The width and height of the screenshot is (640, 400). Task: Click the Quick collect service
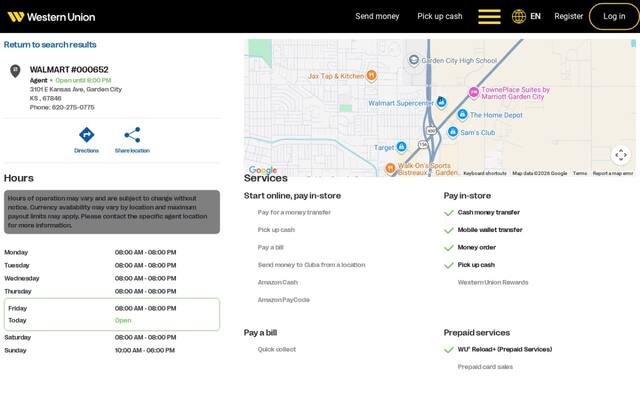(x=277, y=350)
